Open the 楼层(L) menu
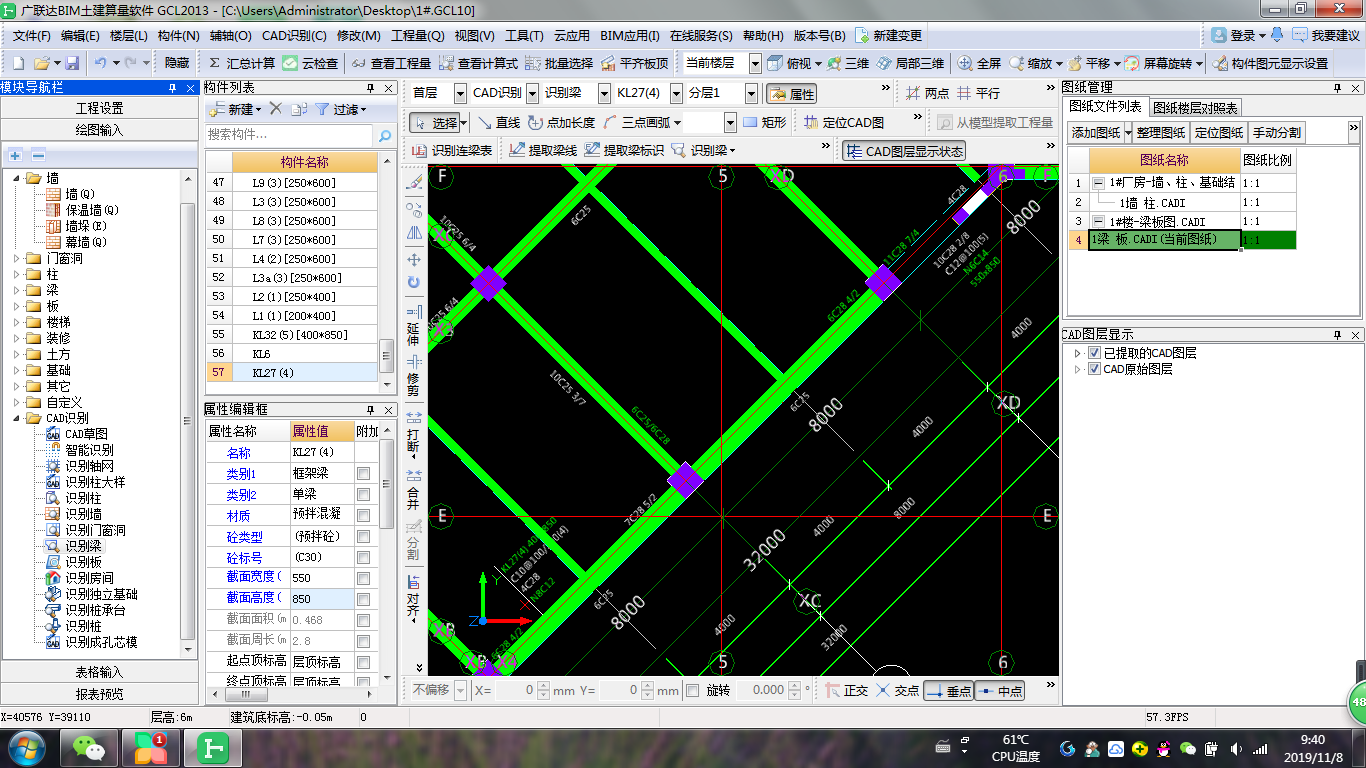Image resolution: width=1366 pixels, height=768 pixels. [x=128, y=35]
